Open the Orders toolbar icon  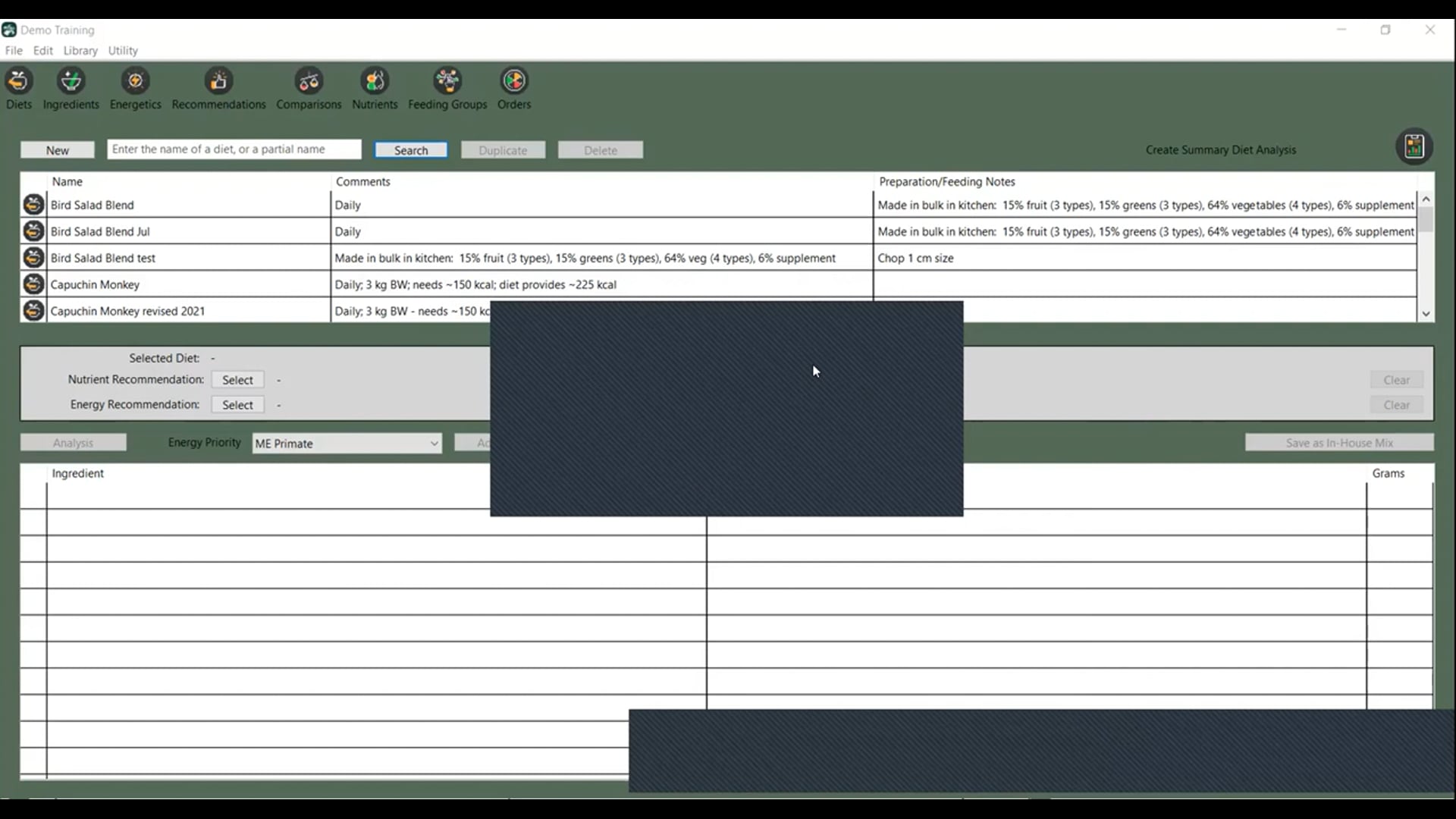514,81
